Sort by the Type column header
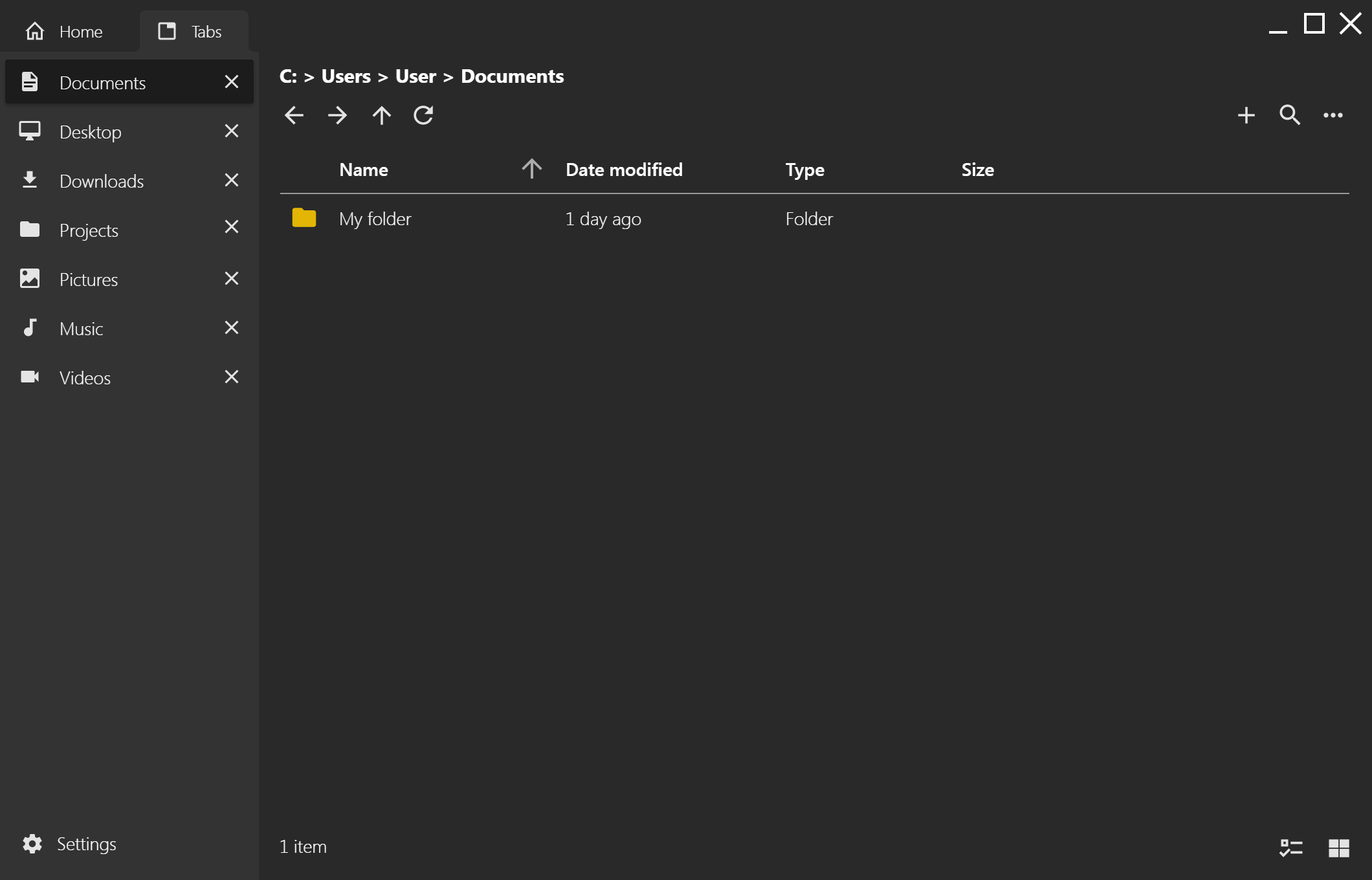1372x880 pixels. coord(804,170)
